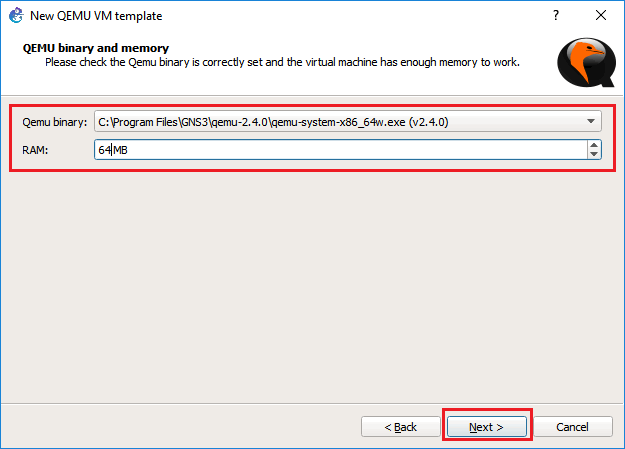Click the "New QEMU VM template" window title
Image resolution: width=625 pixels, height=449 pixels.
pyautogui.click(x=96, y=16)
